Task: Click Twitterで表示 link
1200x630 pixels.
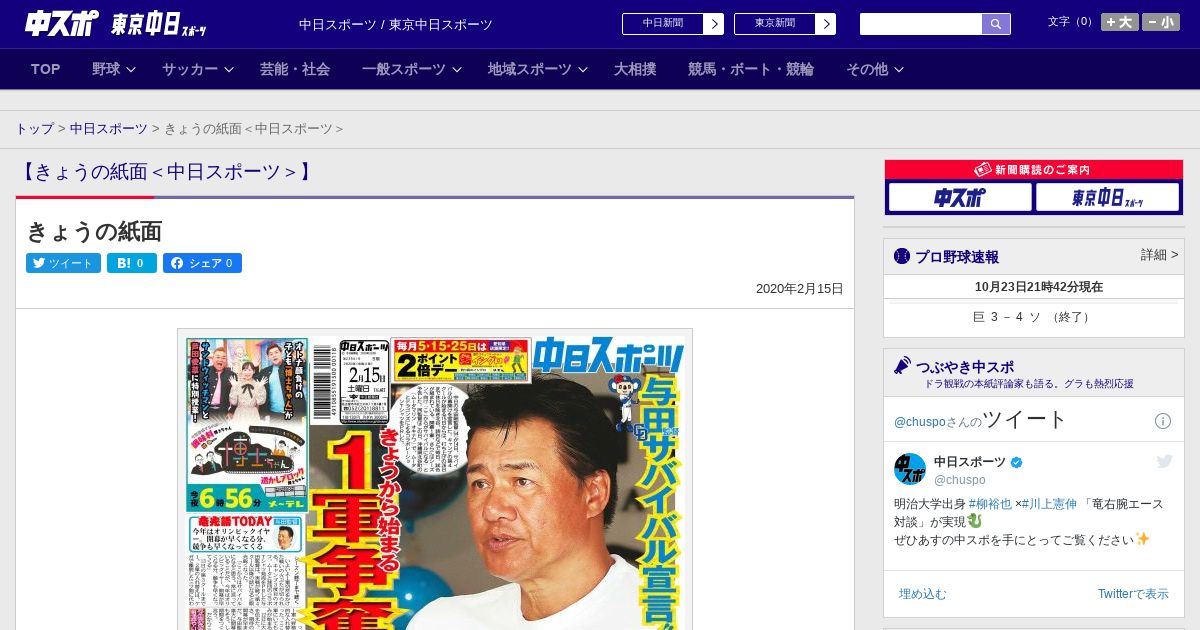Action: [1133, 594]
